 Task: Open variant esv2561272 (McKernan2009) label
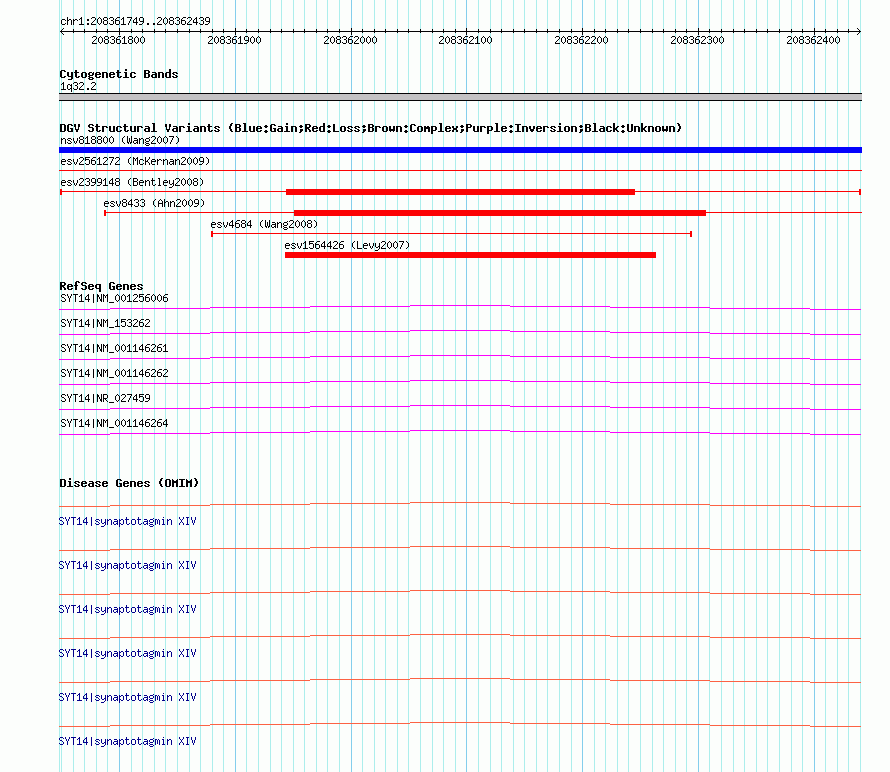coord(135,161)
